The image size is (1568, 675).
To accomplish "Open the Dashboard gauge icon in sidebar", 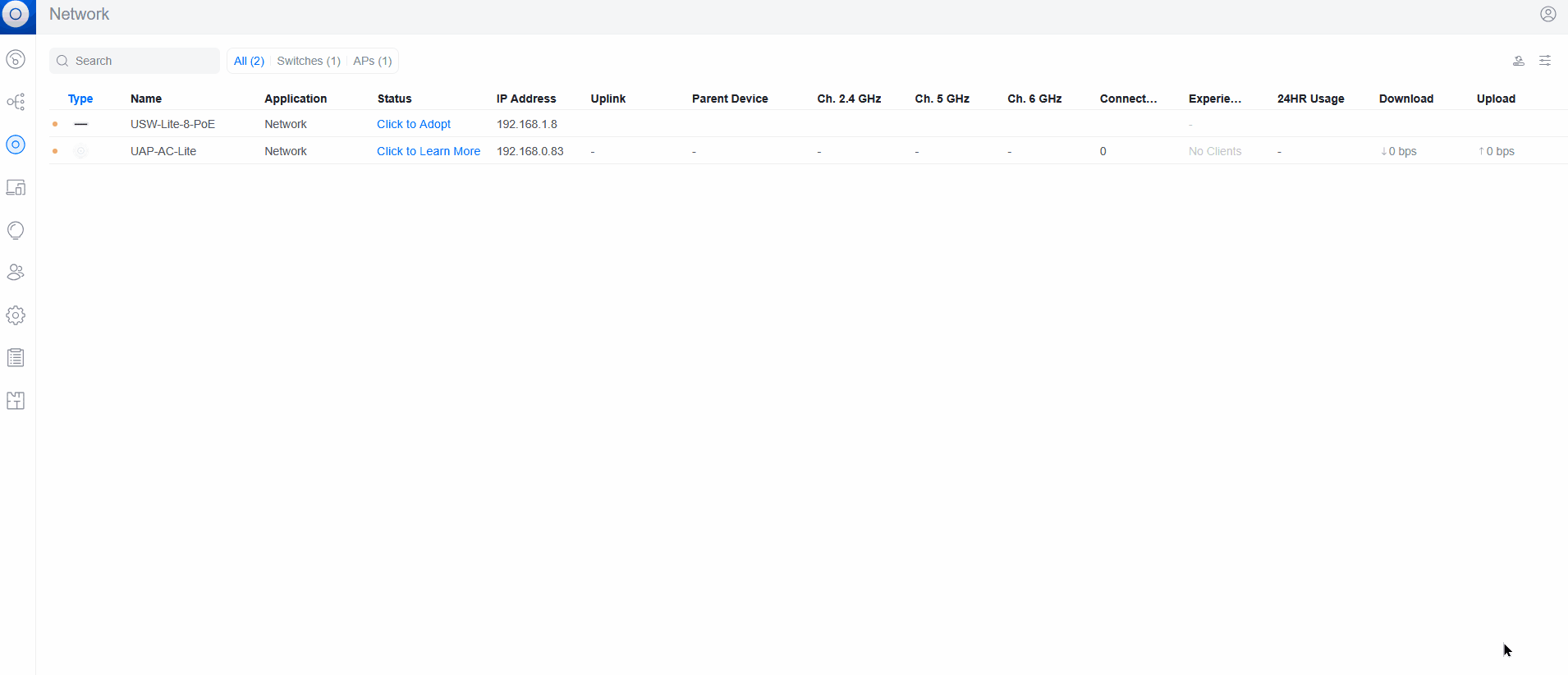I will pyautogui.click(x=16, y=59).
